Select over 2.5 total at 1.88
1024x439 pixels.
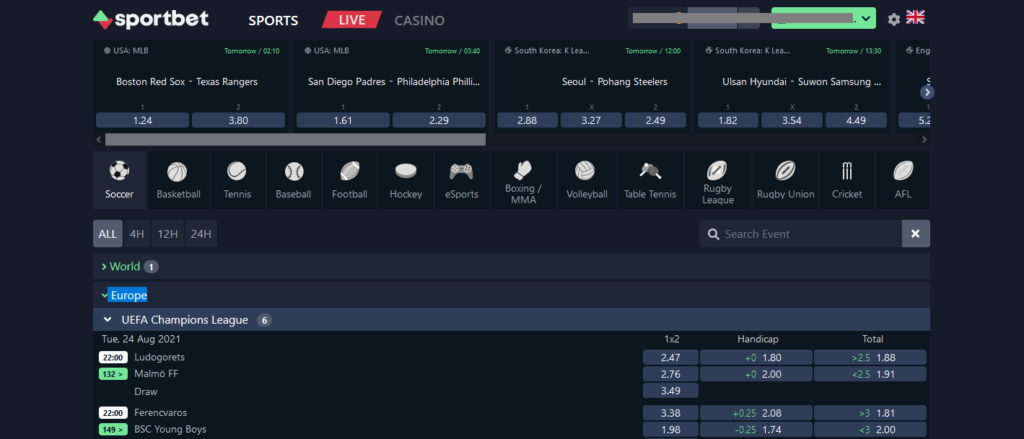[870, 357]
